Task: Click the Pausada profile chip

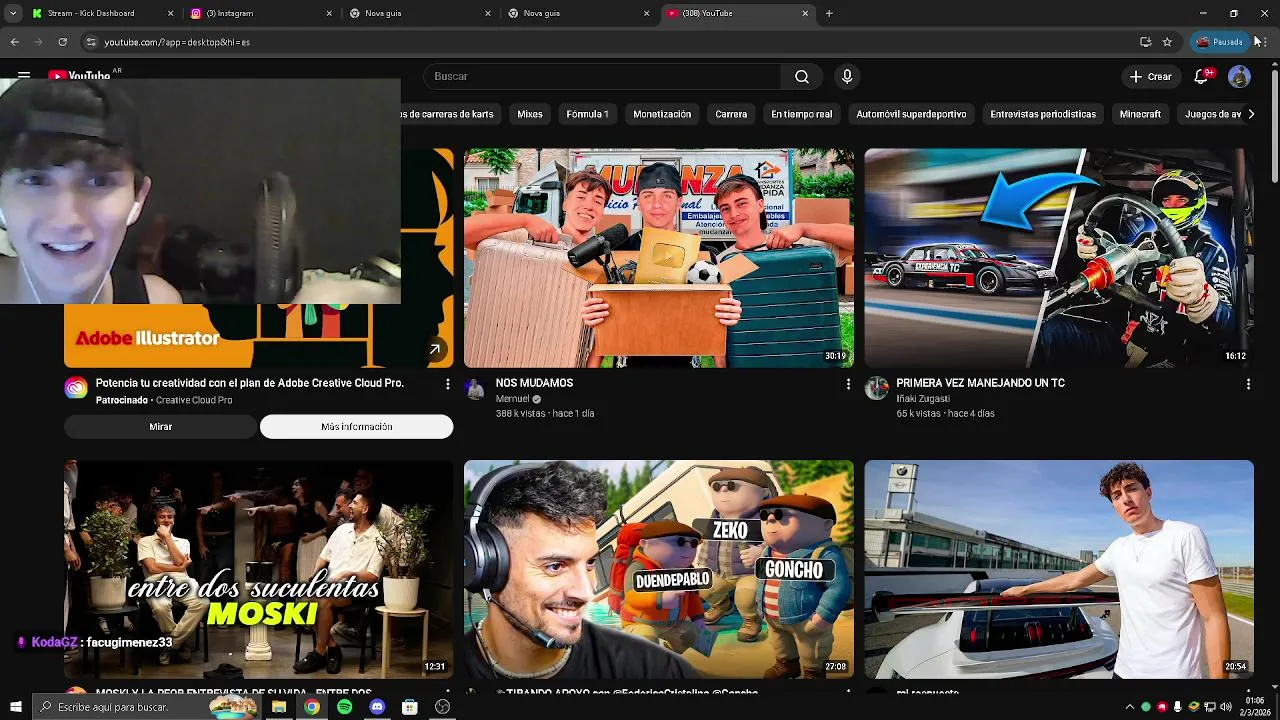Action: coord(1220,42)
